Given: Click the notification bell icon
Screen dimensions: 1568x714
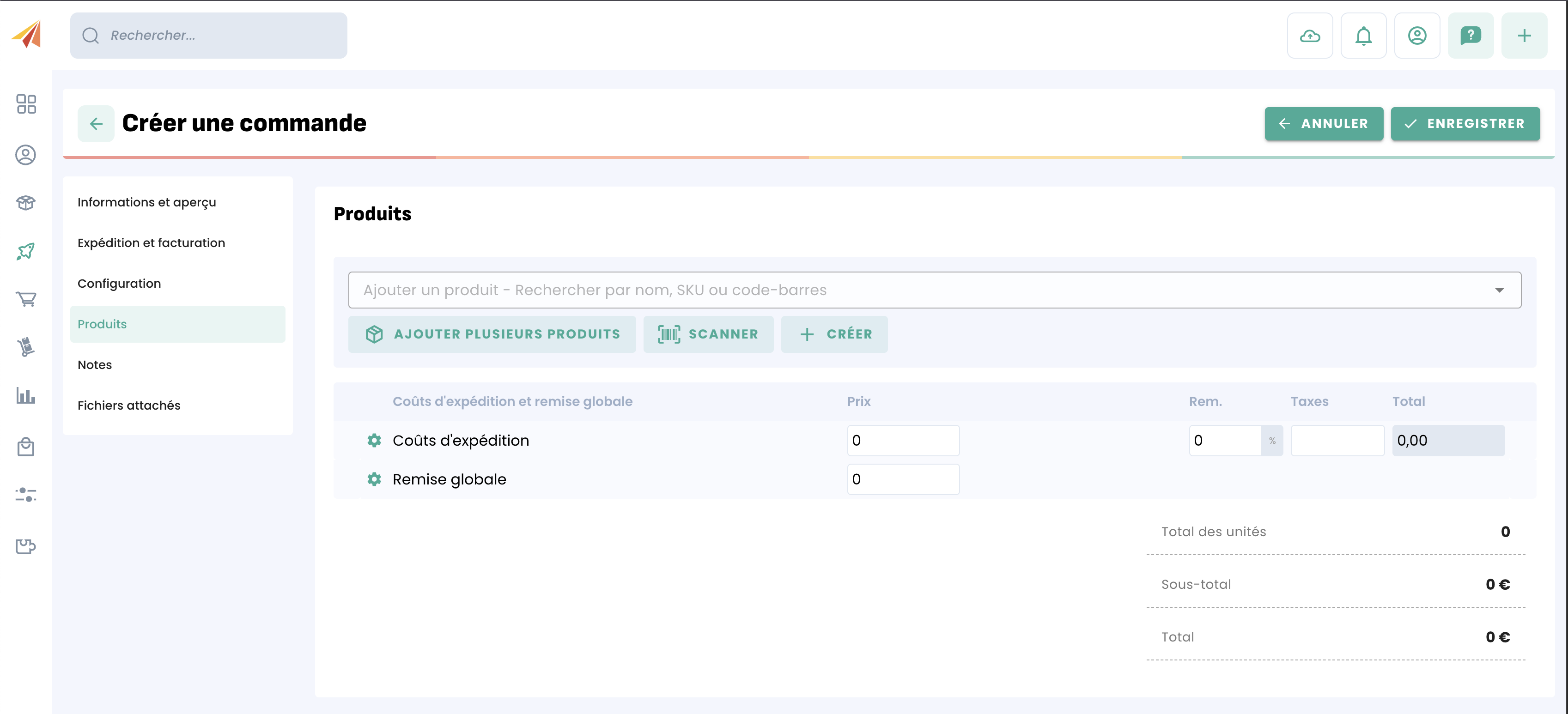Looking at the screenshot, I should [1363, 36].
